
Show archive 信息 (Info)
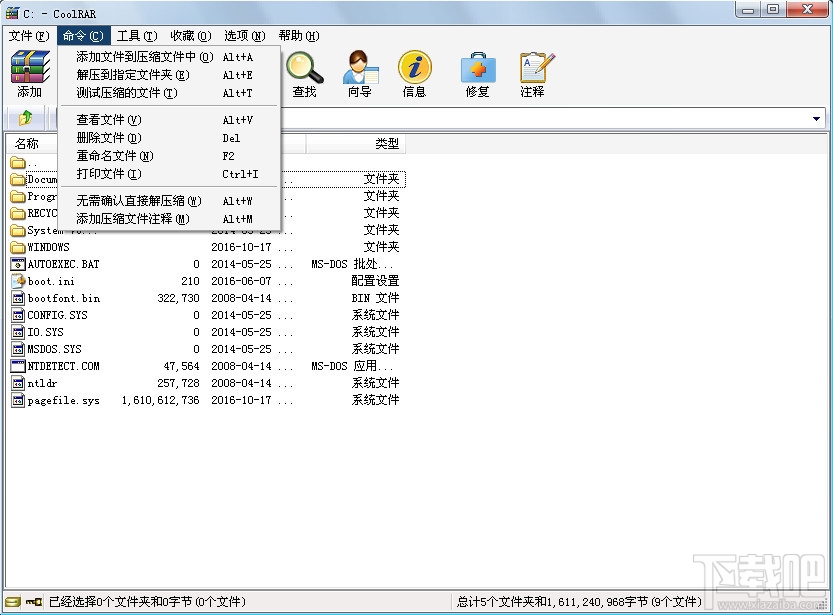click(x=415, y=73)
